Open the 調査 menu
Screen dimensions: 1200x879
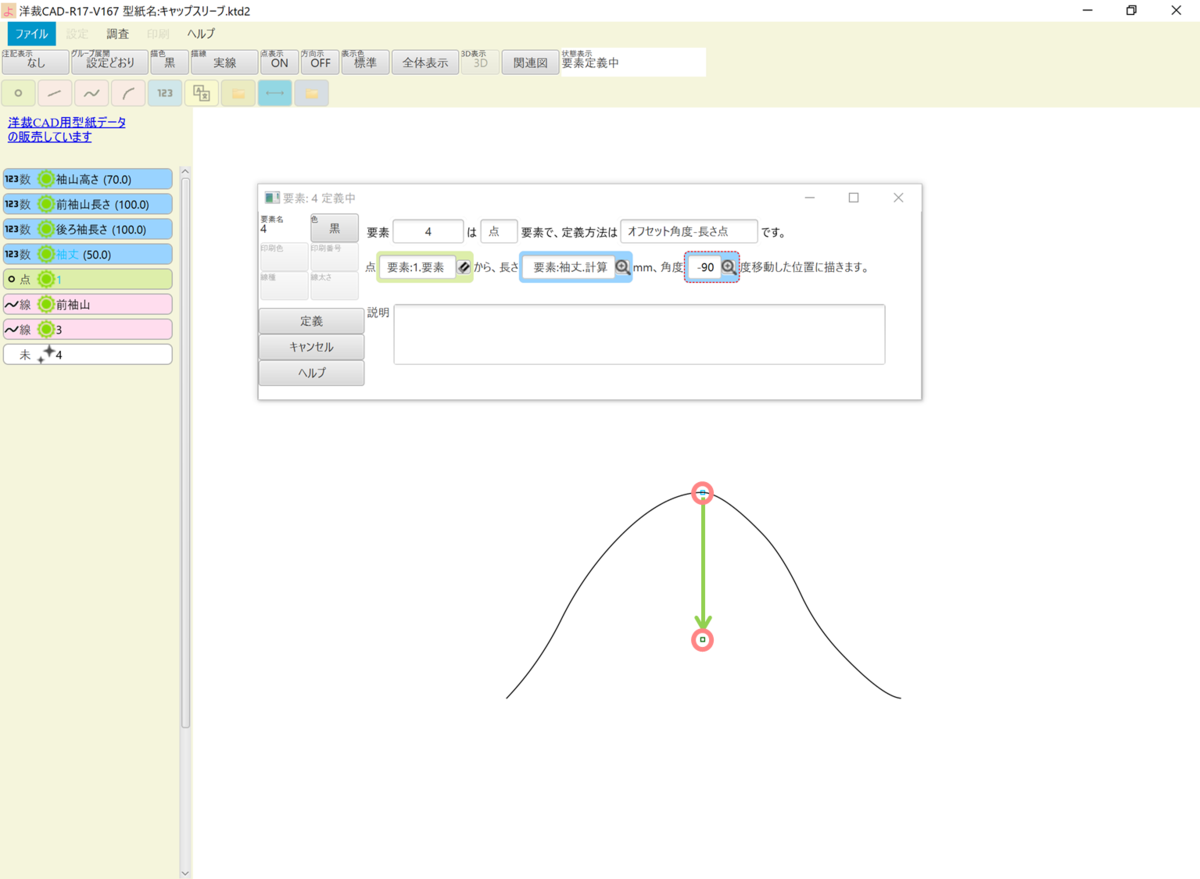point(118,33)
